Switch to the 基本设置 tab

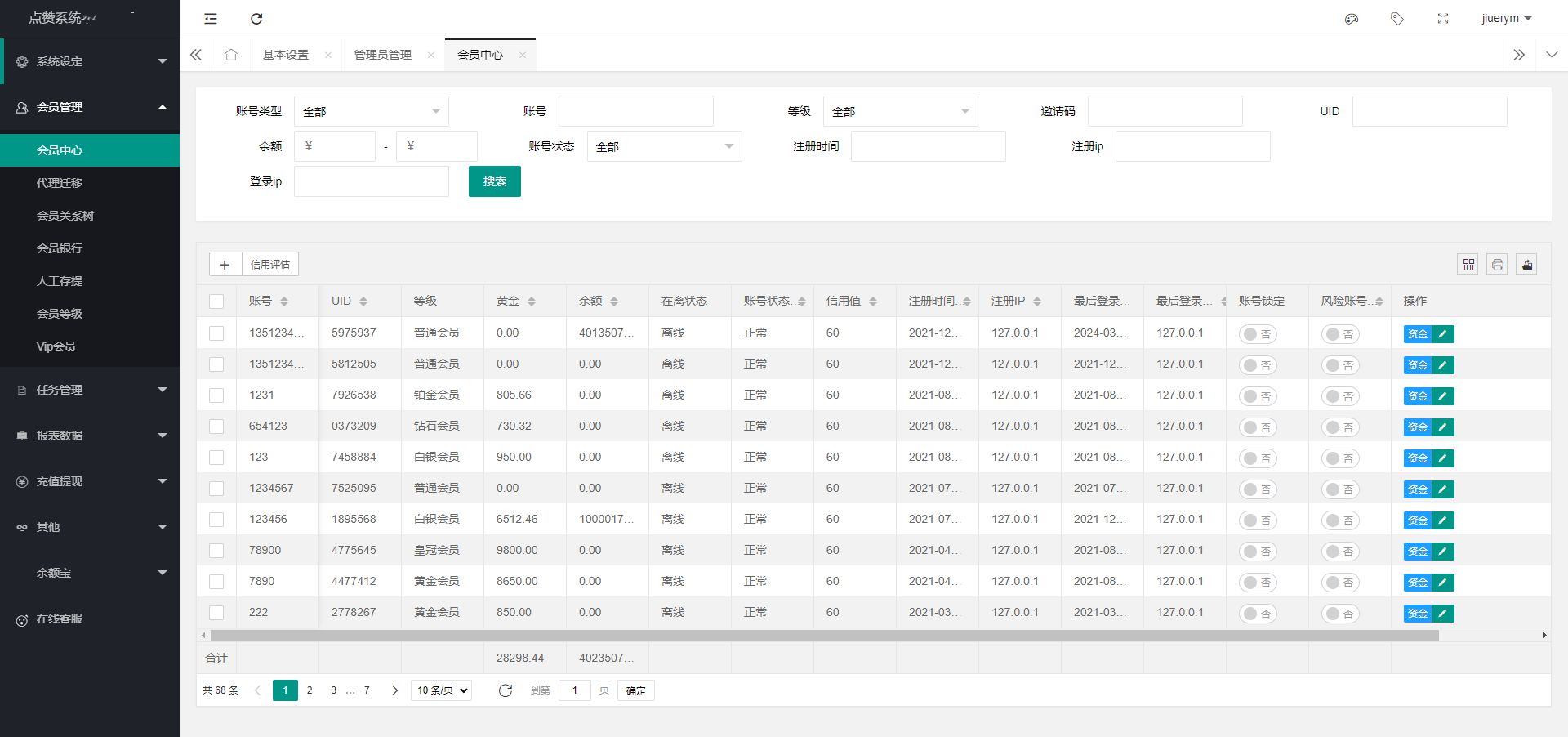pyautogui.click(x=286, y=55)
